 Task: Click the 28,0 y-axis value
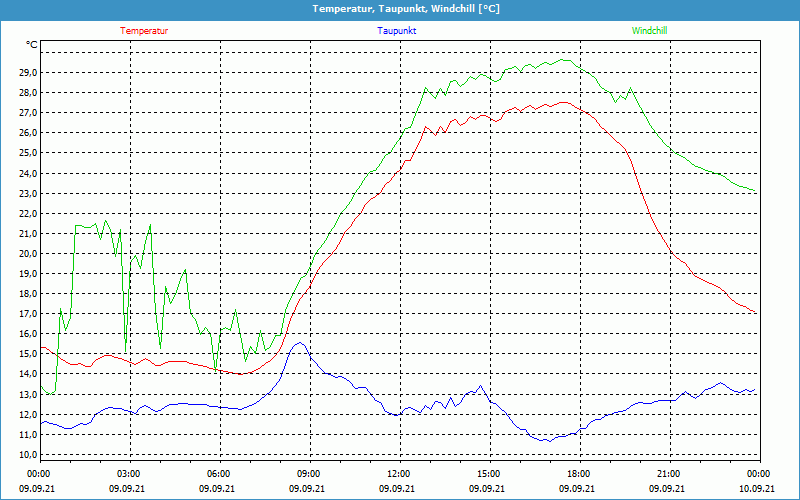[29, 93]
